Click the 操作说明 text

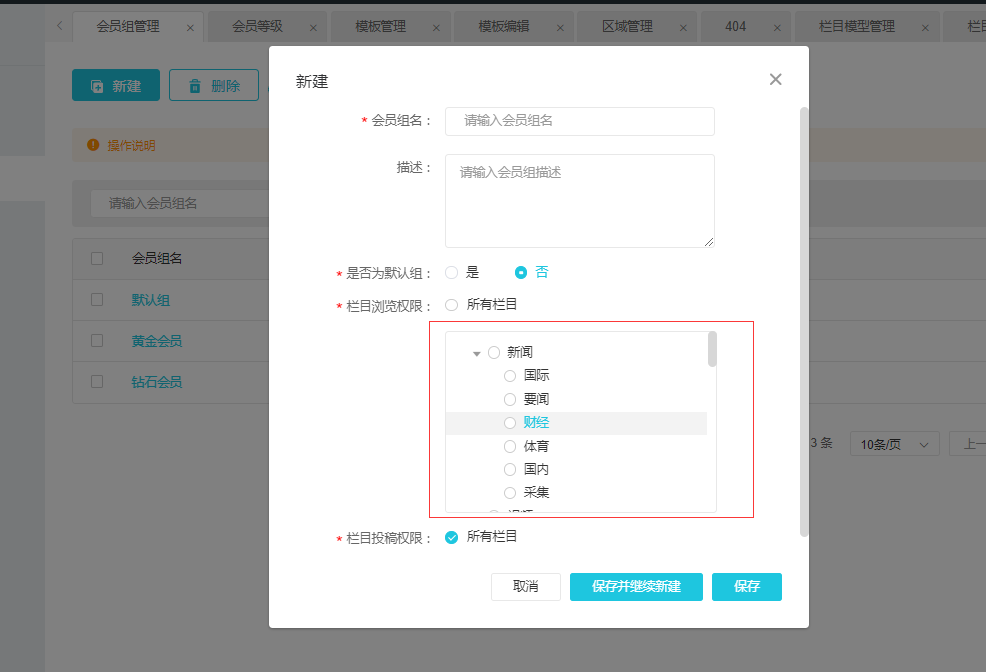[131, 145]
